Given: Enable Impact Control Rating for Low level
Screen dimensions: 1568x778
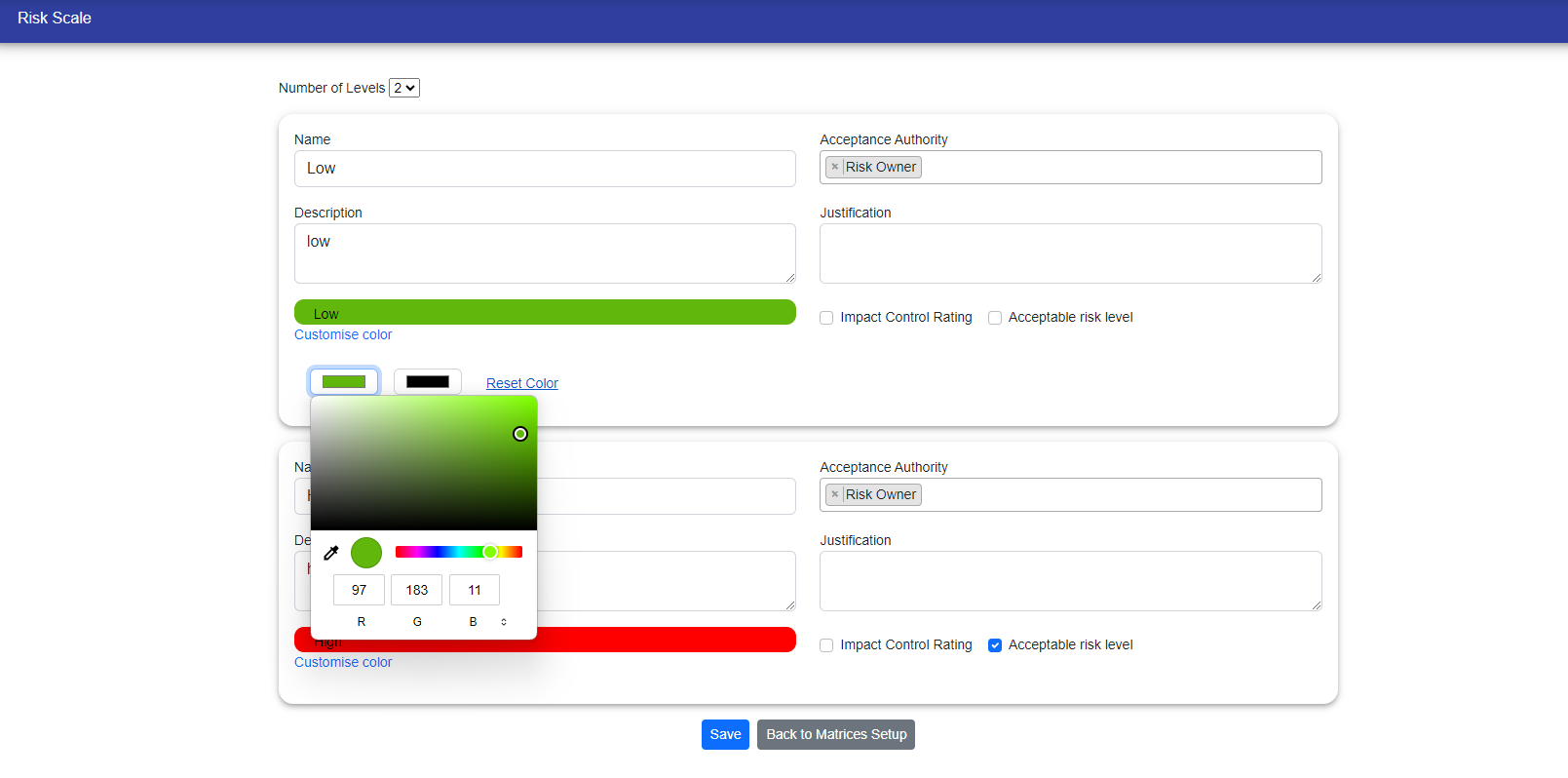Looking at the screenshot, I should tap(826, 318).
